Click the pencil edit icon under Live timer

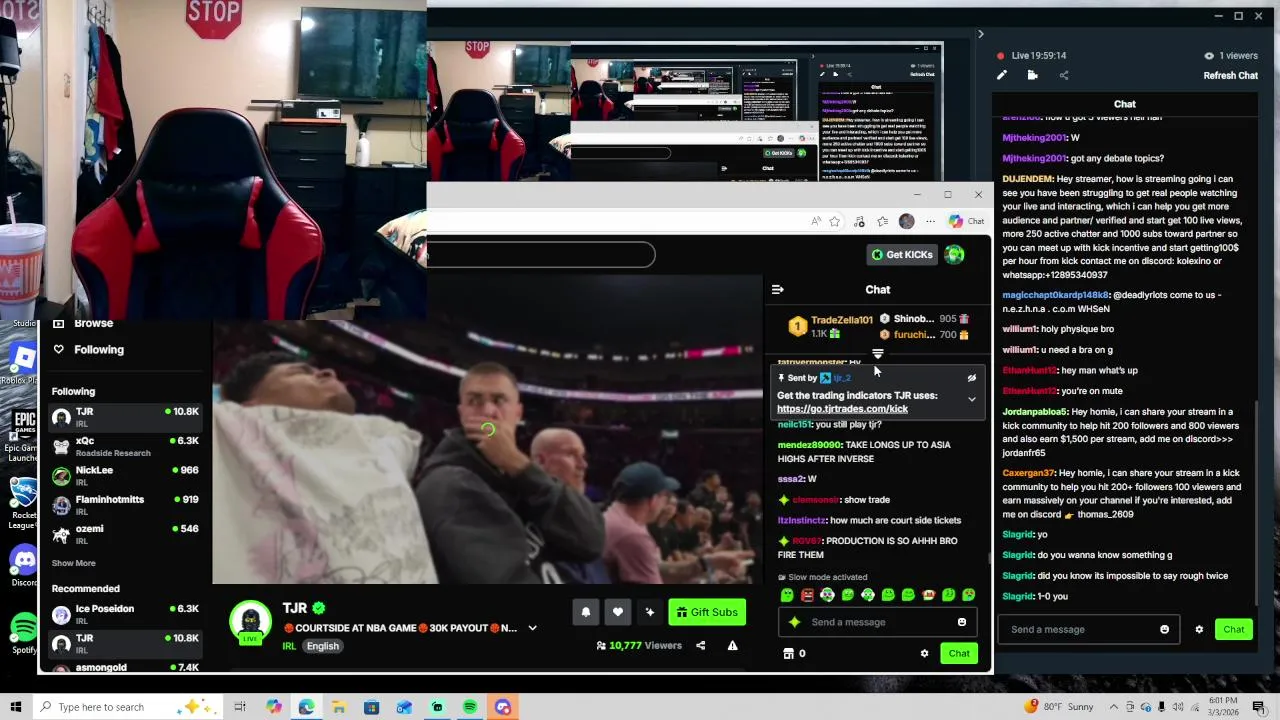1002,75
